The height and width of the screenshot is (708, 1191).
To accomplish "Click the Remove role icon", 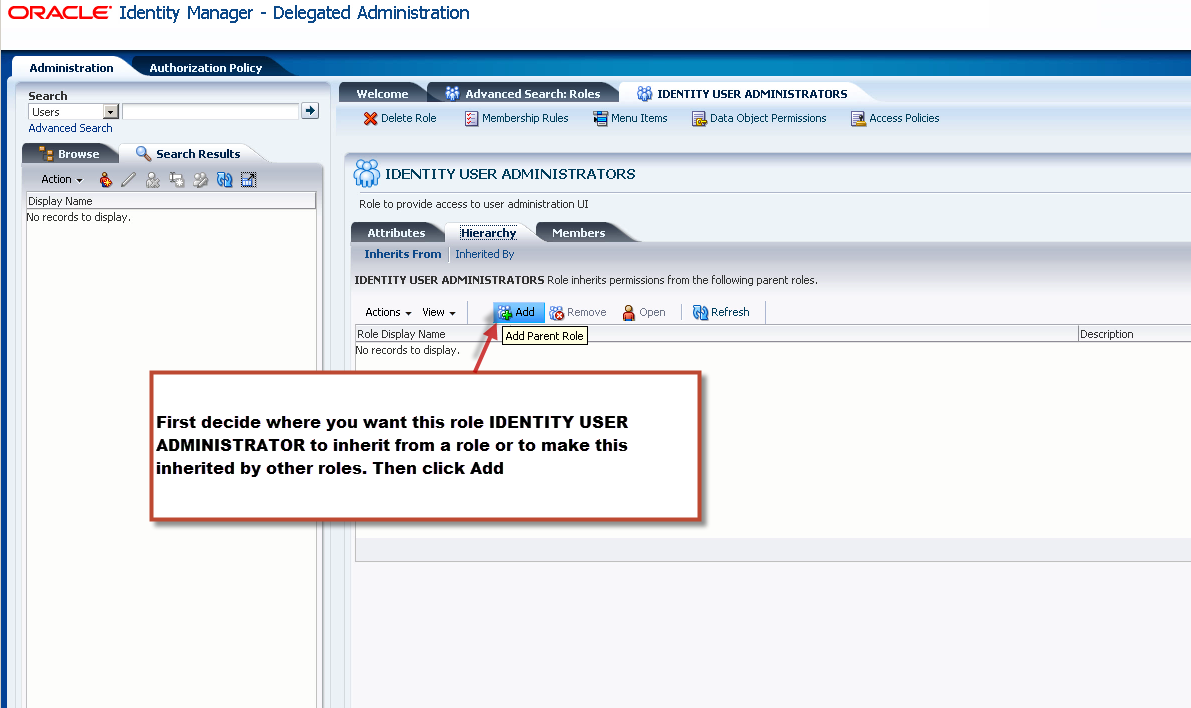I will pyautogui.click(x=557, y=312).
